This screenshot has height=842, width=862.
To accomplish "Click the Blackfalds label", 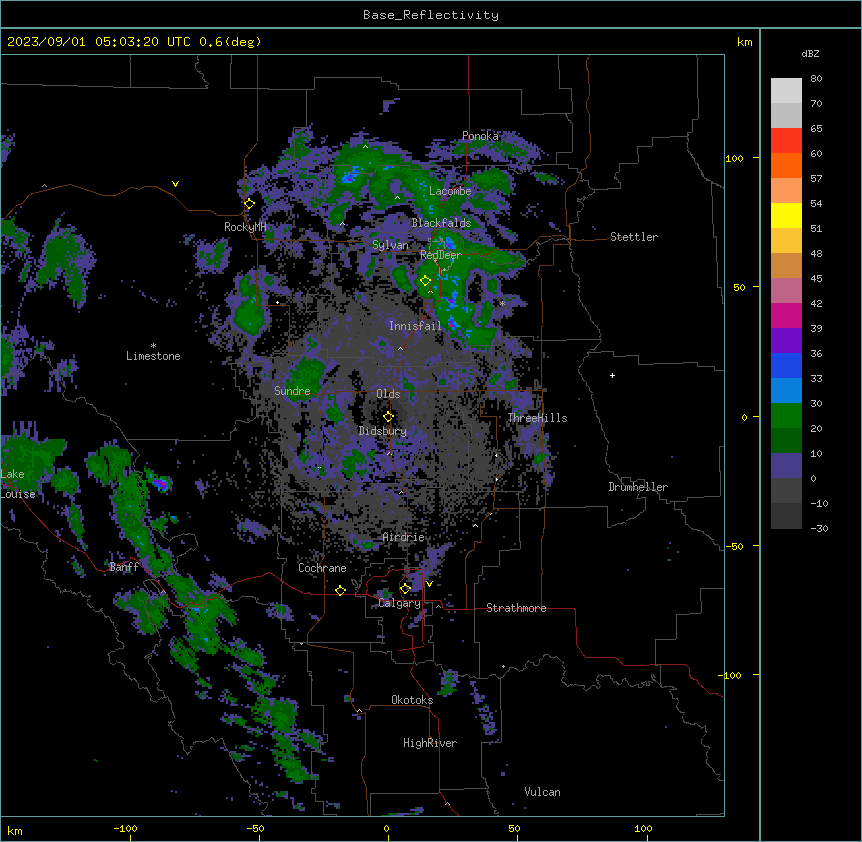I will 441,223.
